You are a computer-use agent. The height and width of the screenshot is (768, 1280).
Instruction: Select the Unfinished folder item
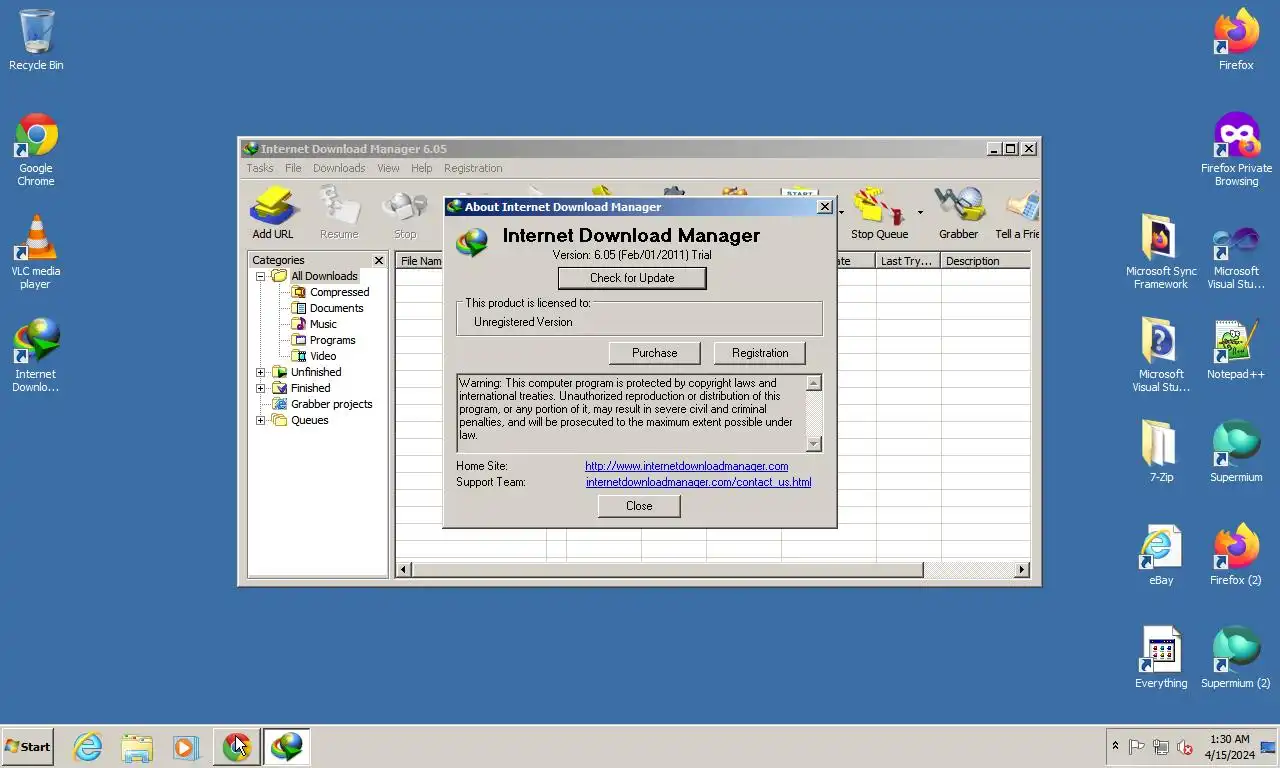click(x=316, y=372)
